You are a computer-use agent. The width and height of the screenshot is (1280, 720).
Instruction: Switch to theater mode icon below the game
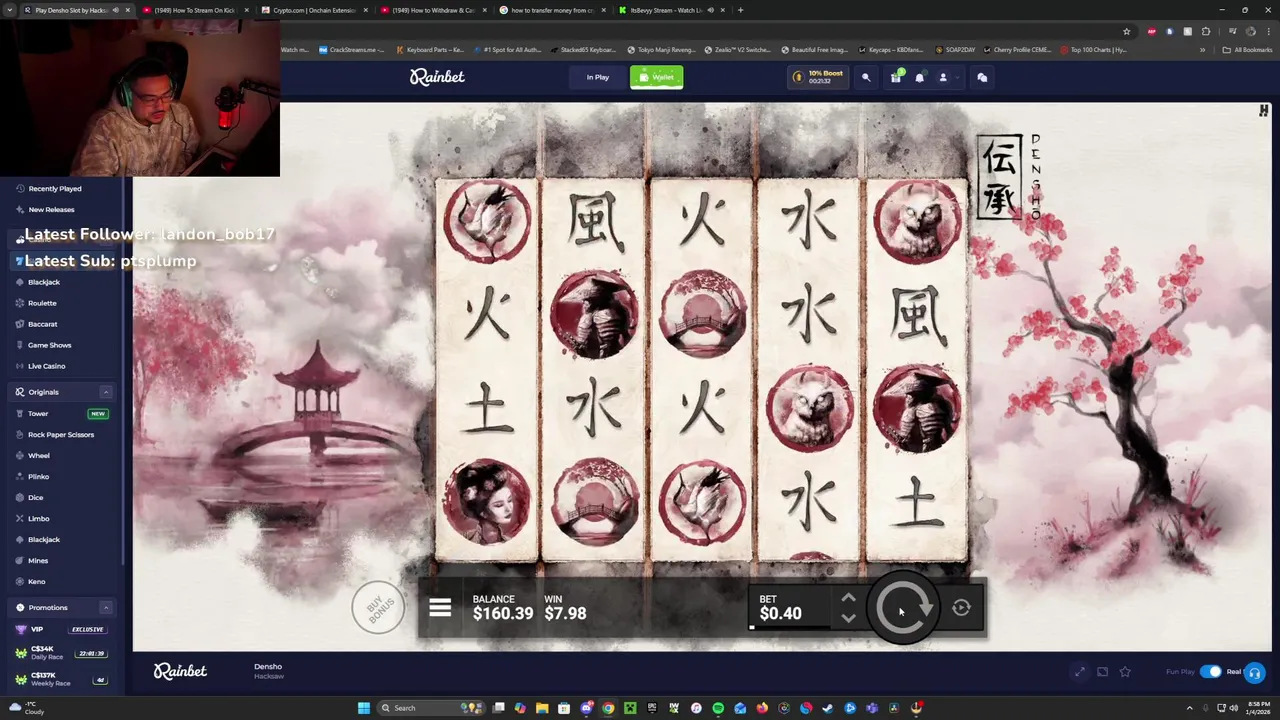(x=1102, y=672)
